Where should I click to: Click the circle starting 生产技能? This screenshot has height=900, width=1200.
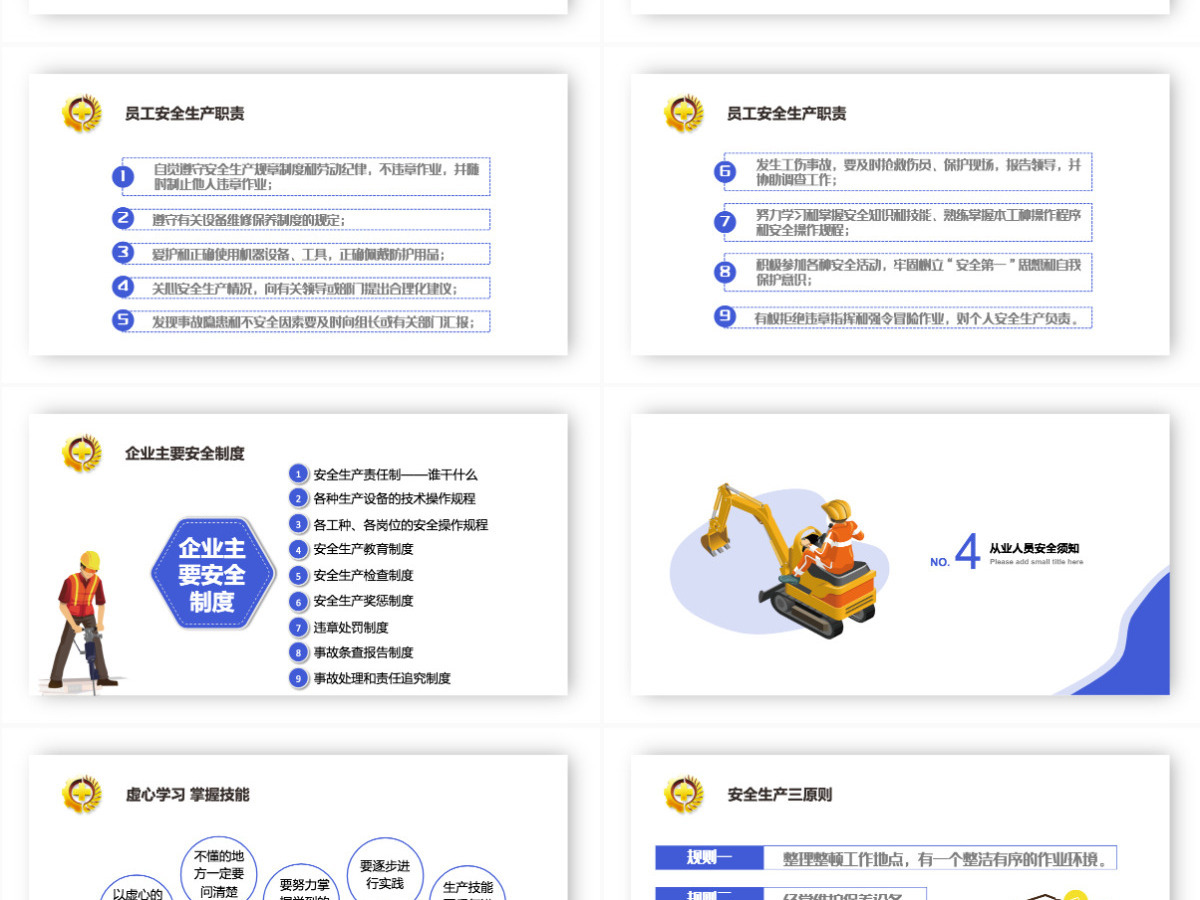(468, 883)
